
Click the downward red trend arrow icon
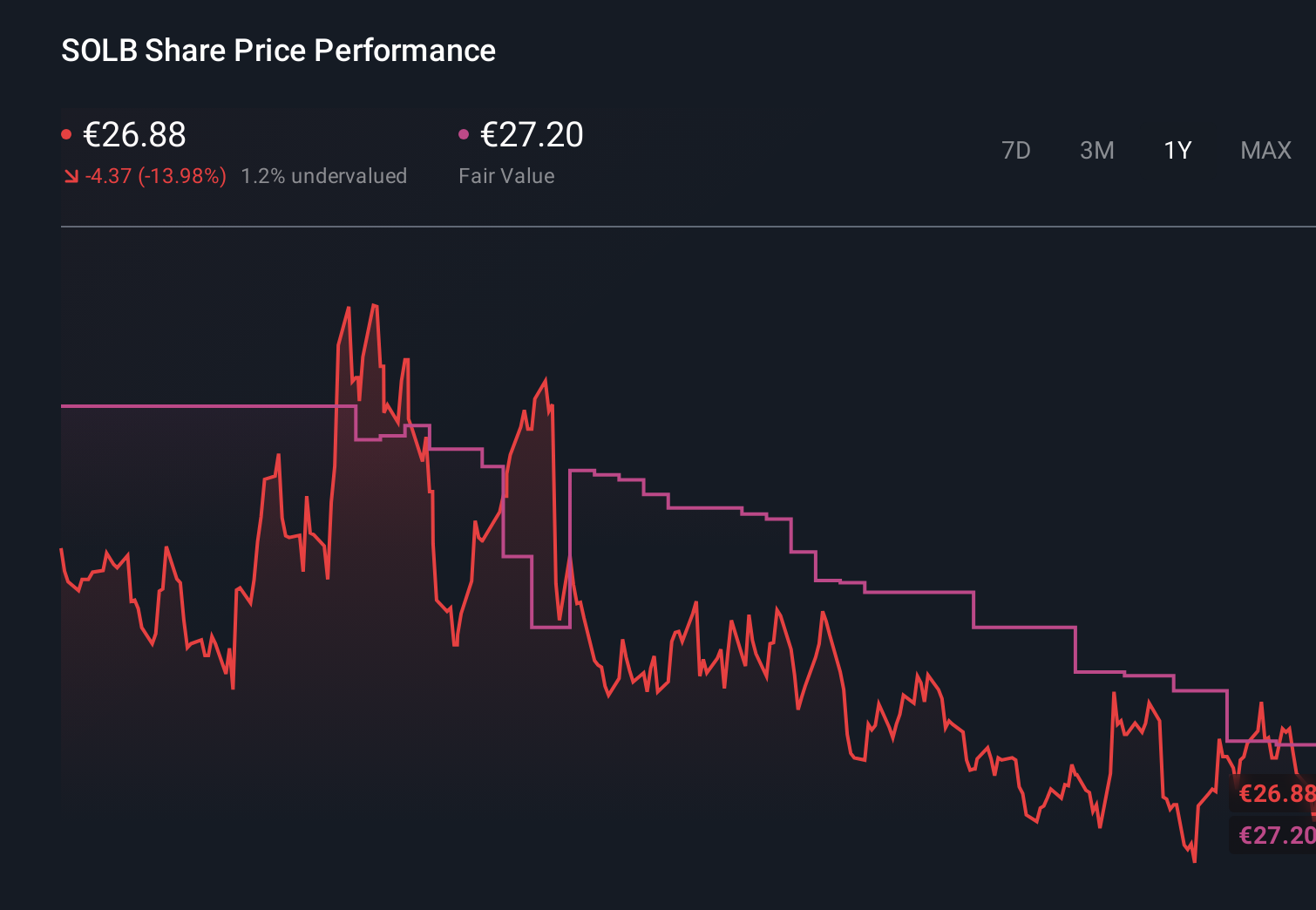pos(71,175)
